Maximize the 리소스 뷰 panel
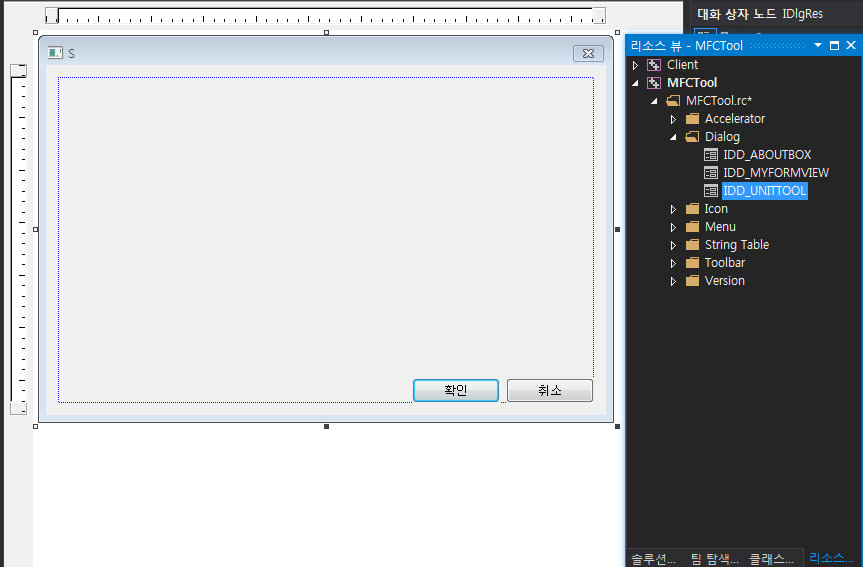This screenshot has height=567, width=863. pos(834,45)
